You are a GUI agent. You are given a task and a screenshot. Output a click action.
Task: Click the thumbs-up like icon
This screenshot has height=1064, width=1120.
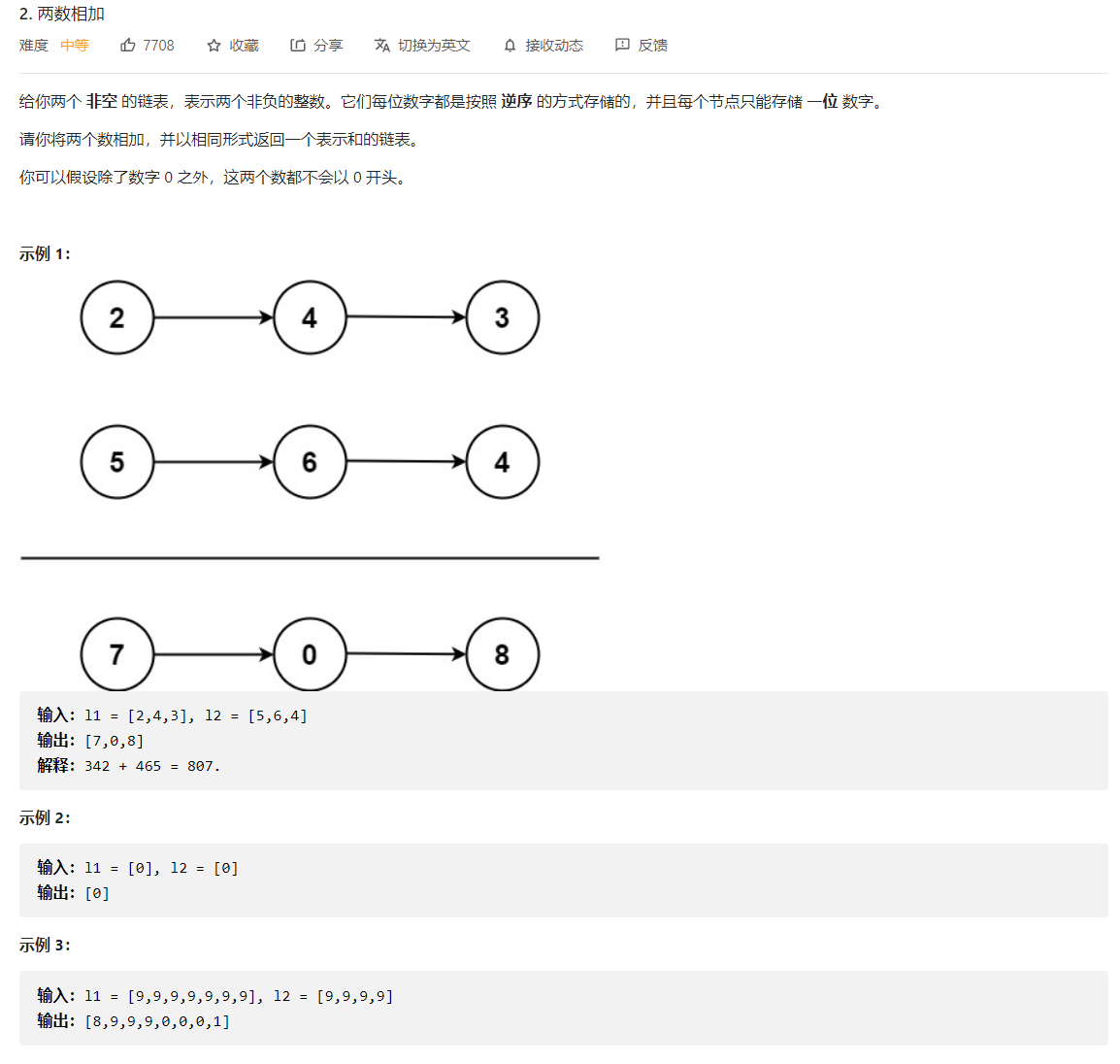(x=128, y=46)
